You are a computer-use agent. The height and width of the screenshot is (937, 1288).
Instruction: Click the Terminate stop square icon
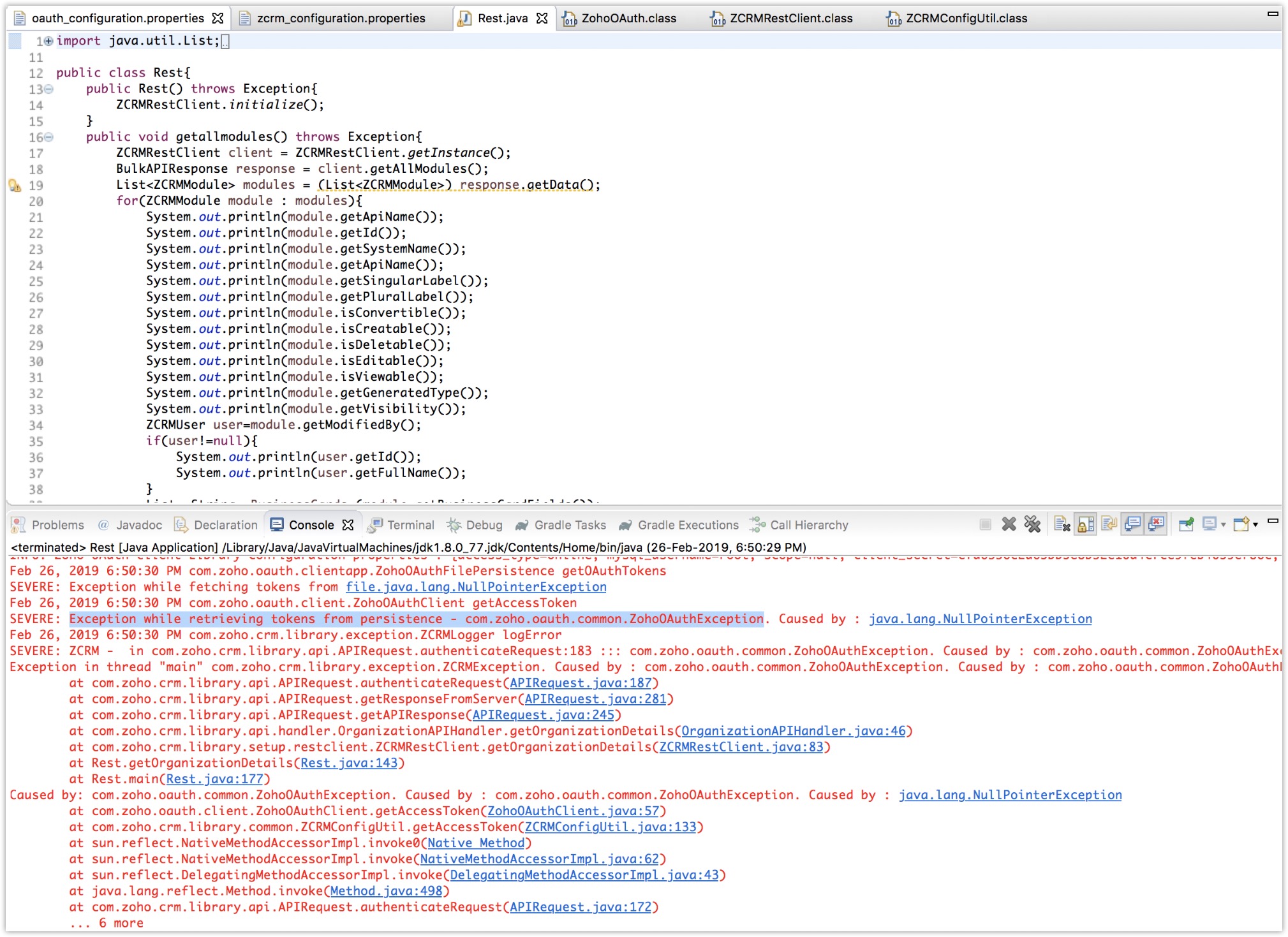pos(986,524)
